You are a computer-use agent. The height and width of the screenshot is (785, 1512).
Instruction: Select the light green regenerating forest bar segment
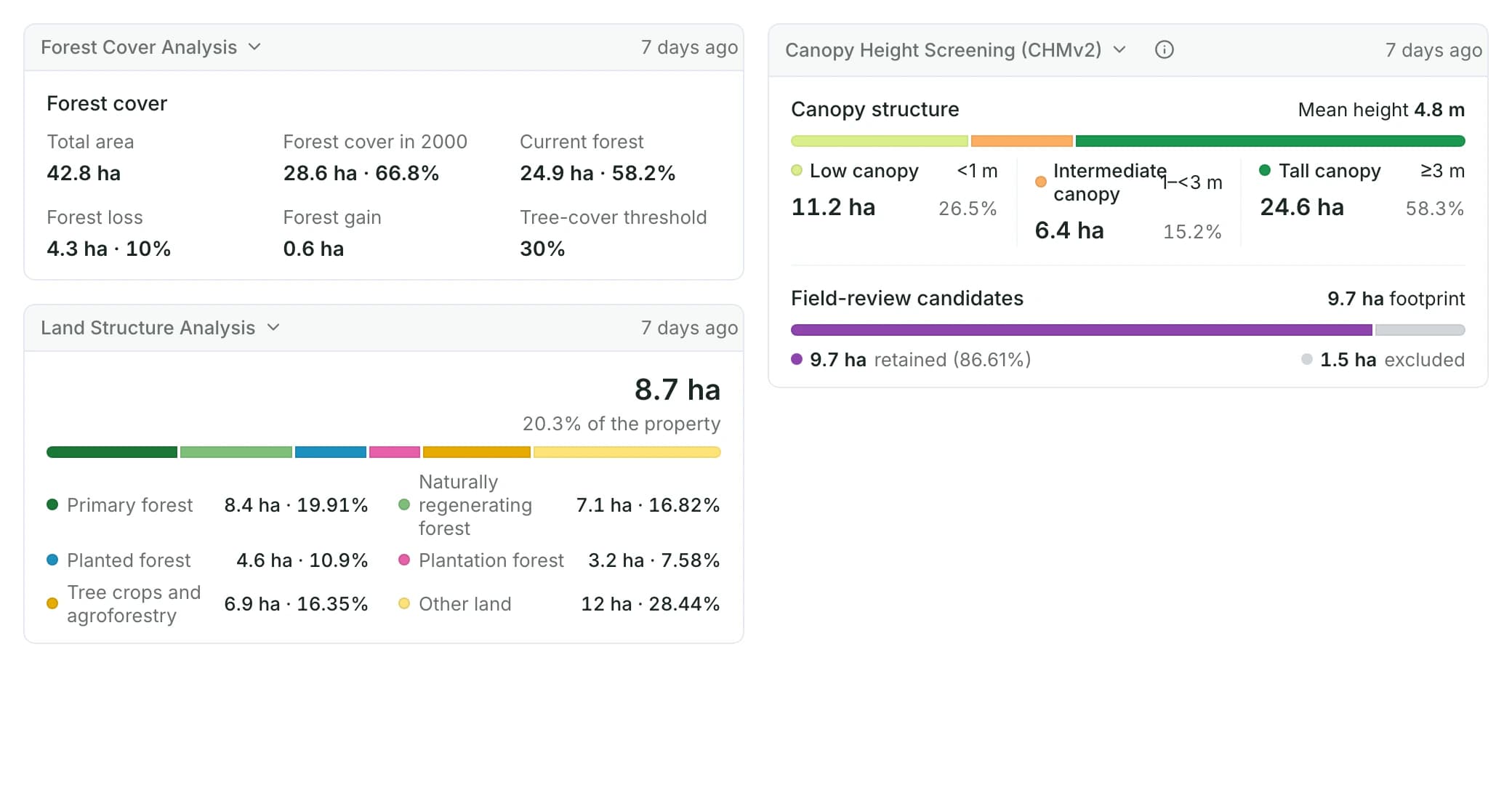pyautogui.click(x=236, y=452)
